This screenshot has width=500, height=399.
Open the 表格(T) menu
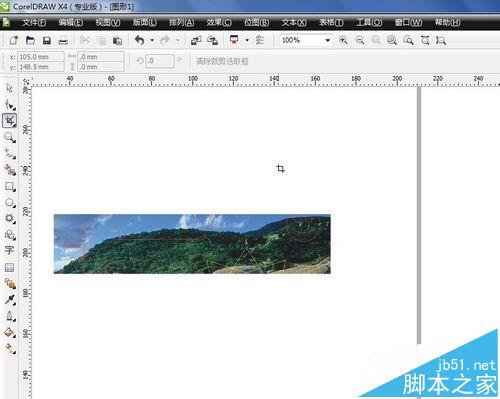click(331, 23)
